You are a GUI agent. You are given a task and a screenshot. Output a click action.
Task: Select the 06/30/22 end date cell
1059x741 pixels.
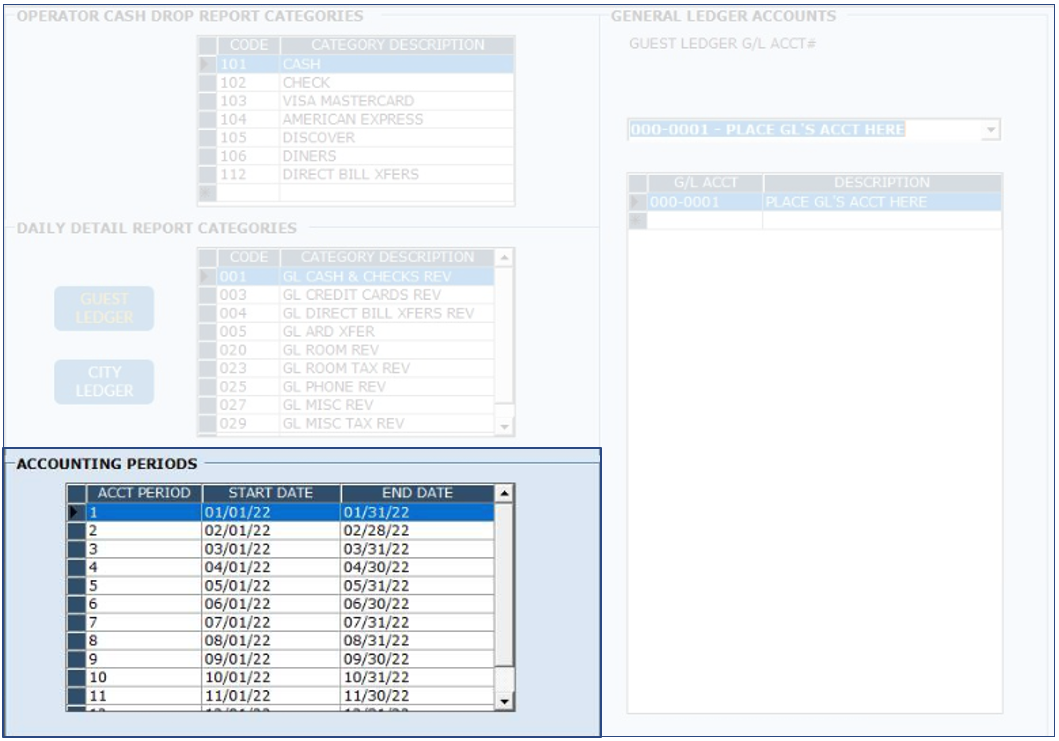[417, 603]
